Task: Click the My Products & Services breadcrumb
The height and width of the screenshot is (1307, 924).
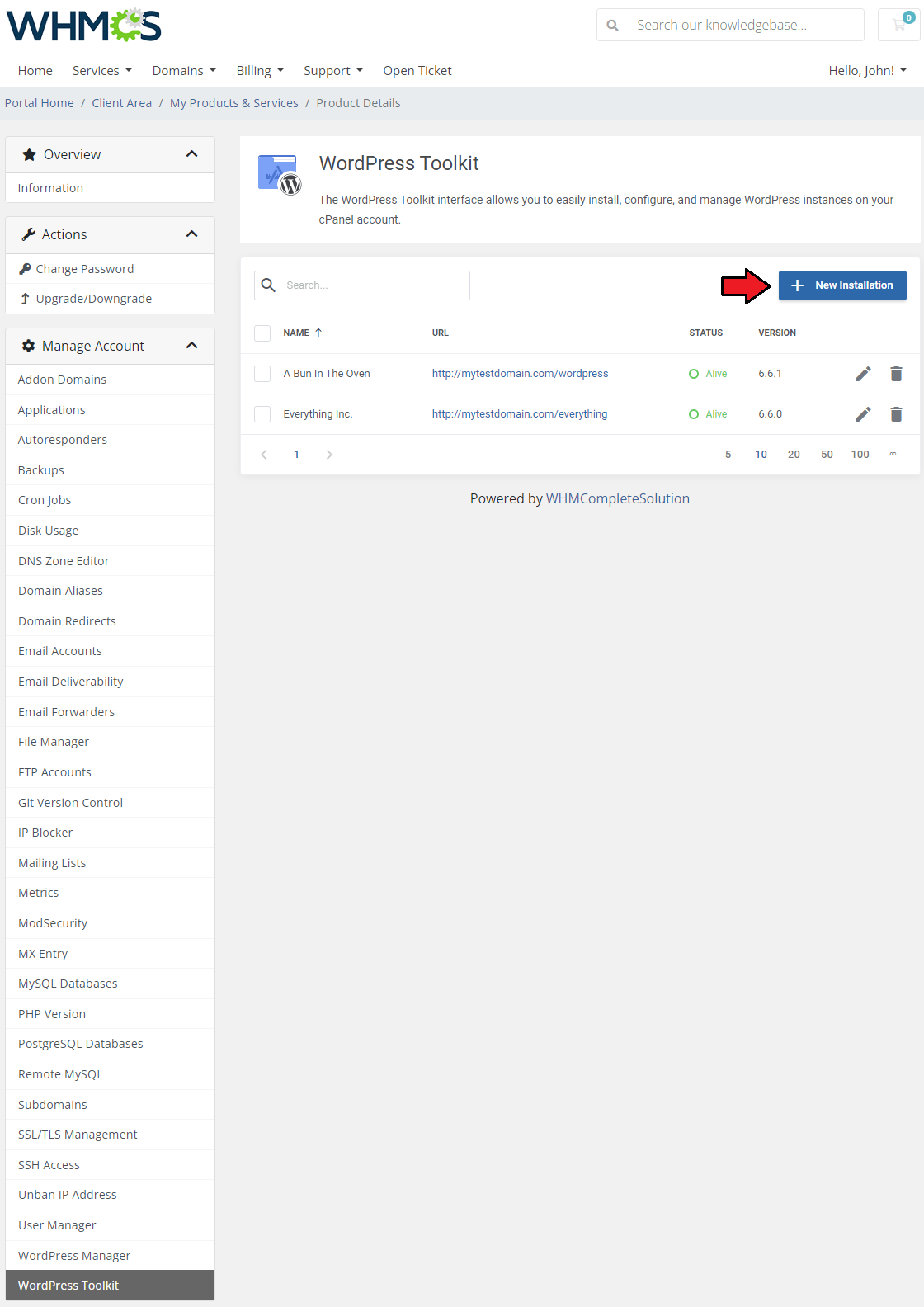Action: click(234, 103)
